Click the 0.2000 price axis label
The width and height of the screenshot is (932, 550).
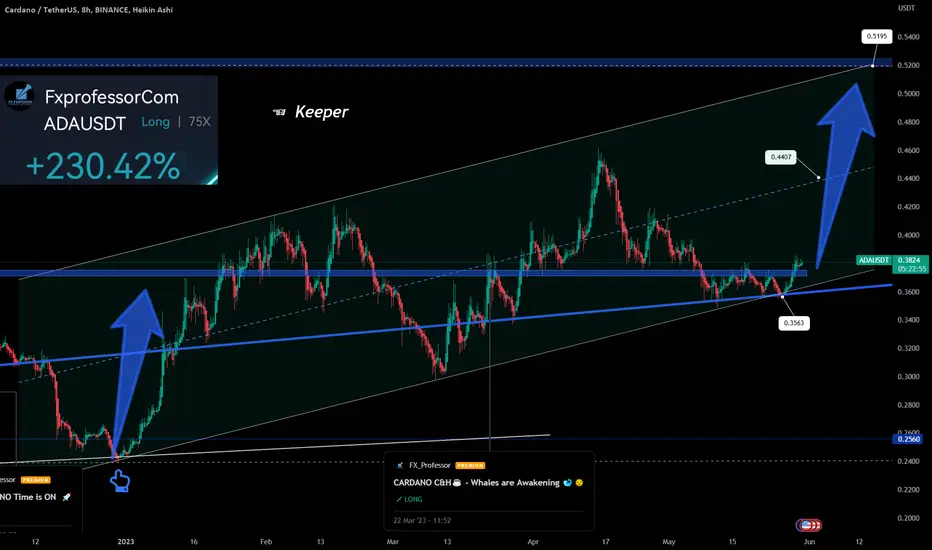[x=908, y=518]
